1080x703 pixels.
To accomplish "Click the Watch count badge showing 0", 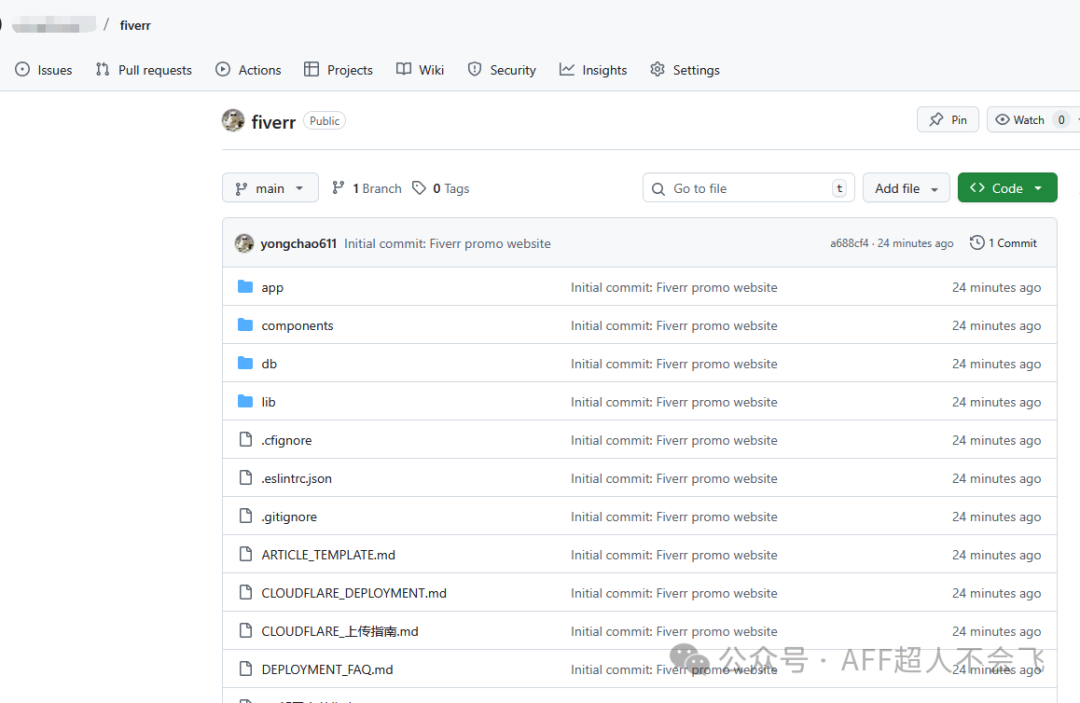I will click(1061, 120).
